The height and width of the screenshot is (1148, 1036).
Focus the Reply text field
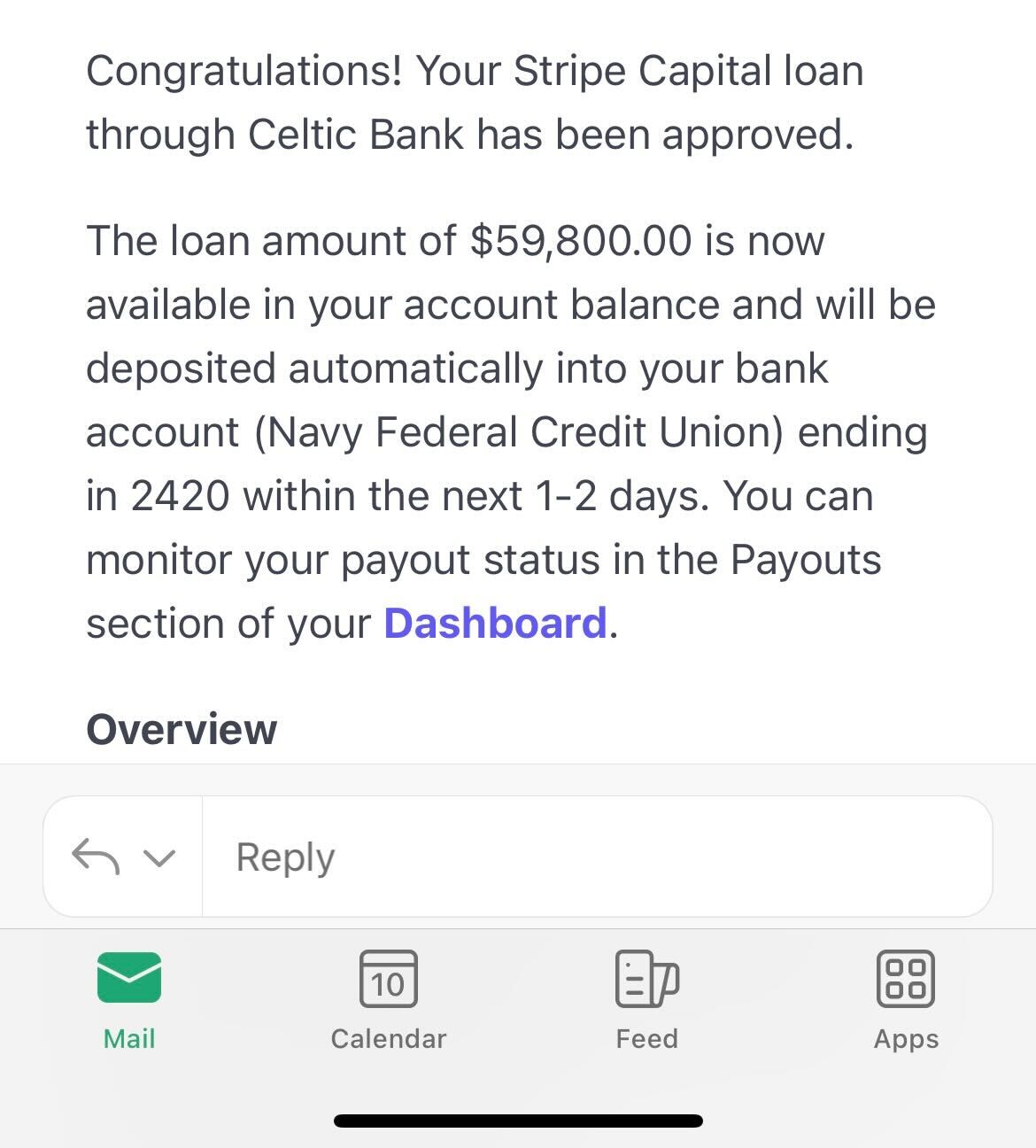(x=593, y=857)
